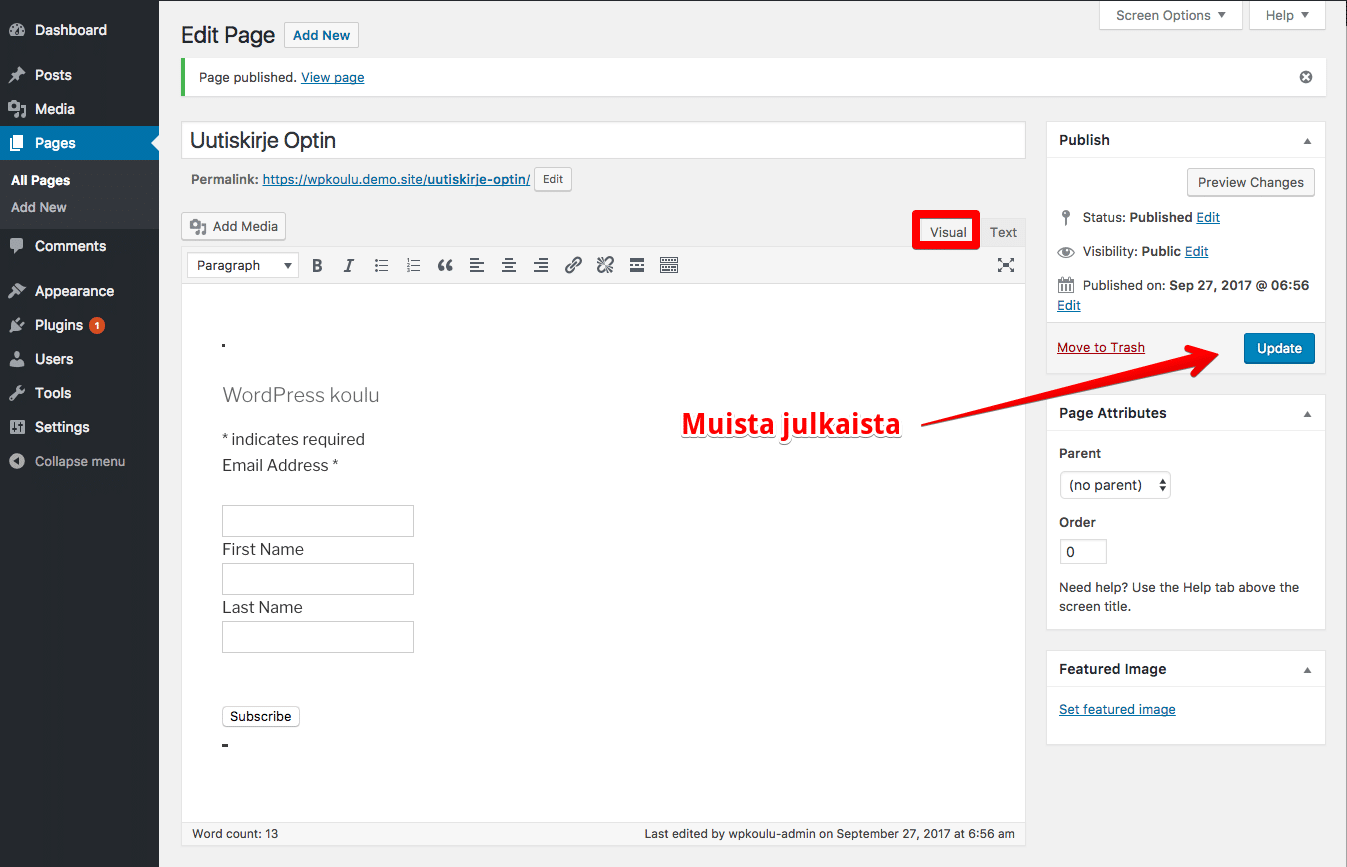Edit the Visibility setting
The image size is (1347, 867).
[x=1197, y=251]
